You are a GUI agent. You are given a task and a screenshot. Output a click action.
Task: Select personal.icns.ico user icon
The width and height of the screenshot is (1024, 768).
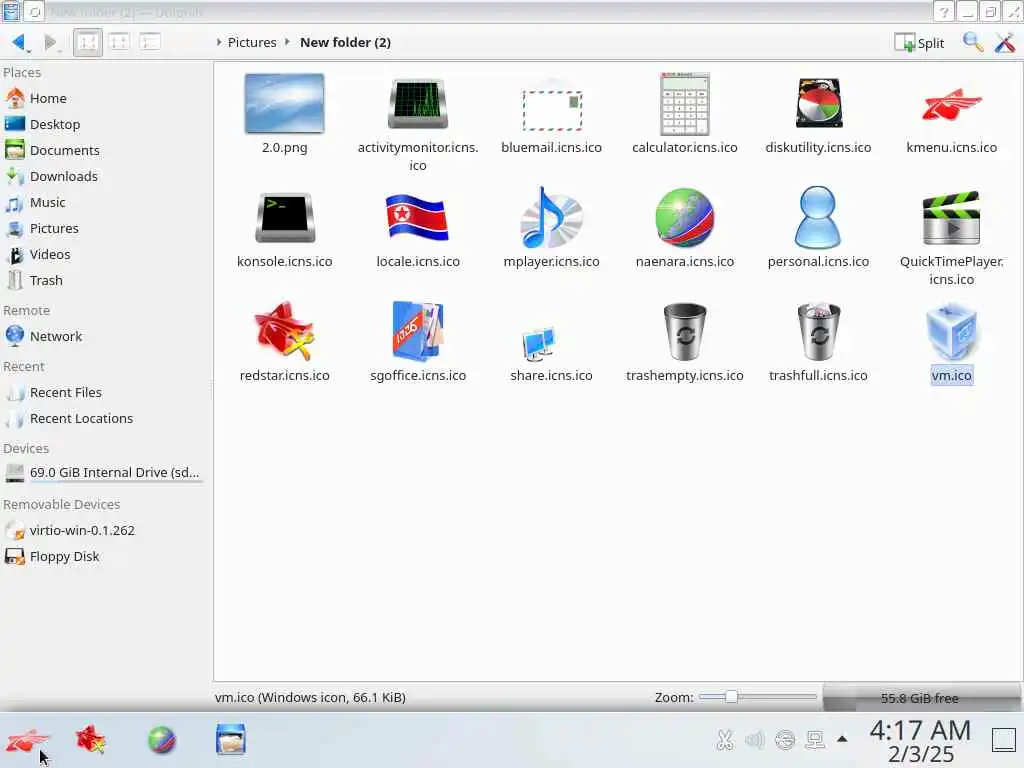pos(818,217)
